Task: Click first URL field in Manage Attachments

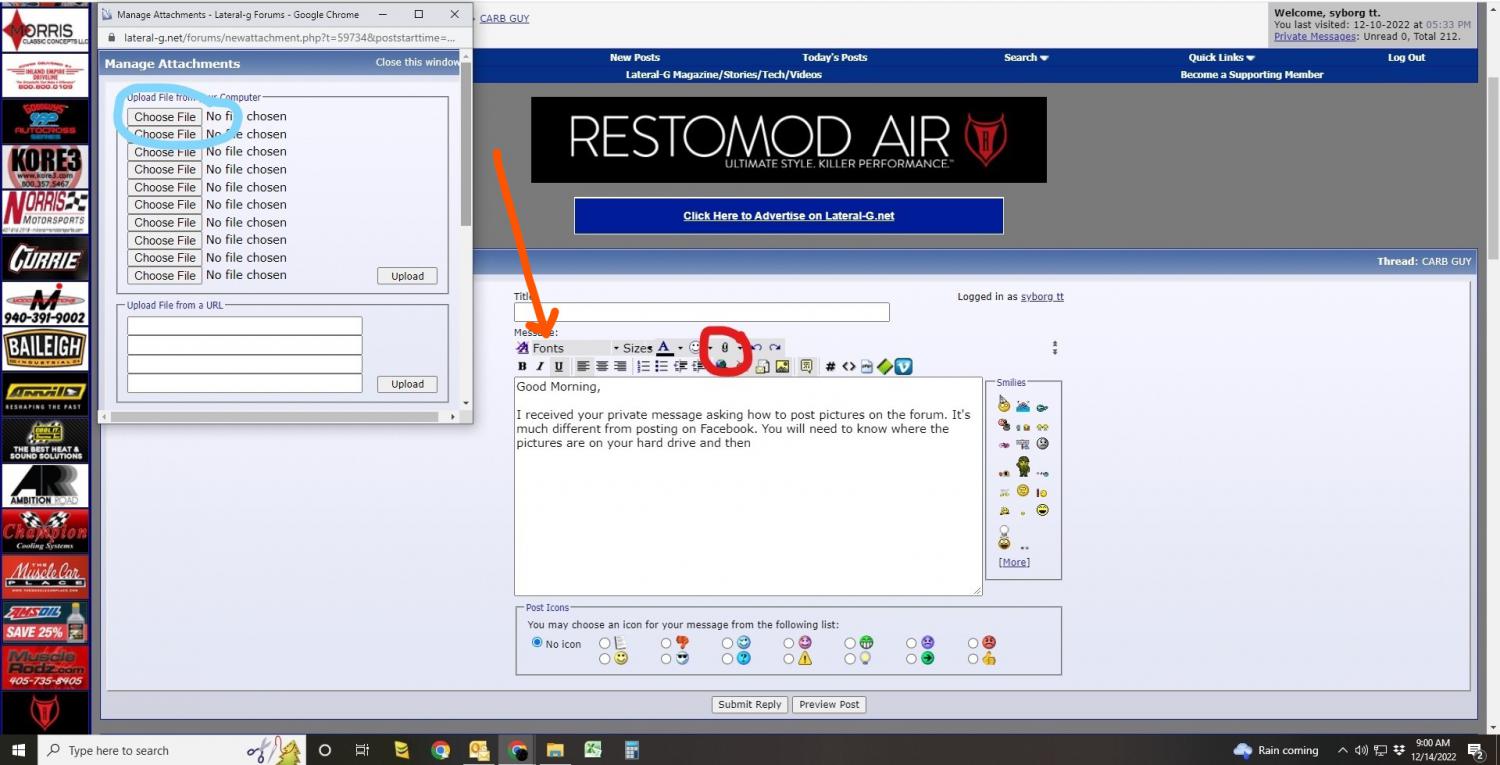Action: click(x=244, y=326)
